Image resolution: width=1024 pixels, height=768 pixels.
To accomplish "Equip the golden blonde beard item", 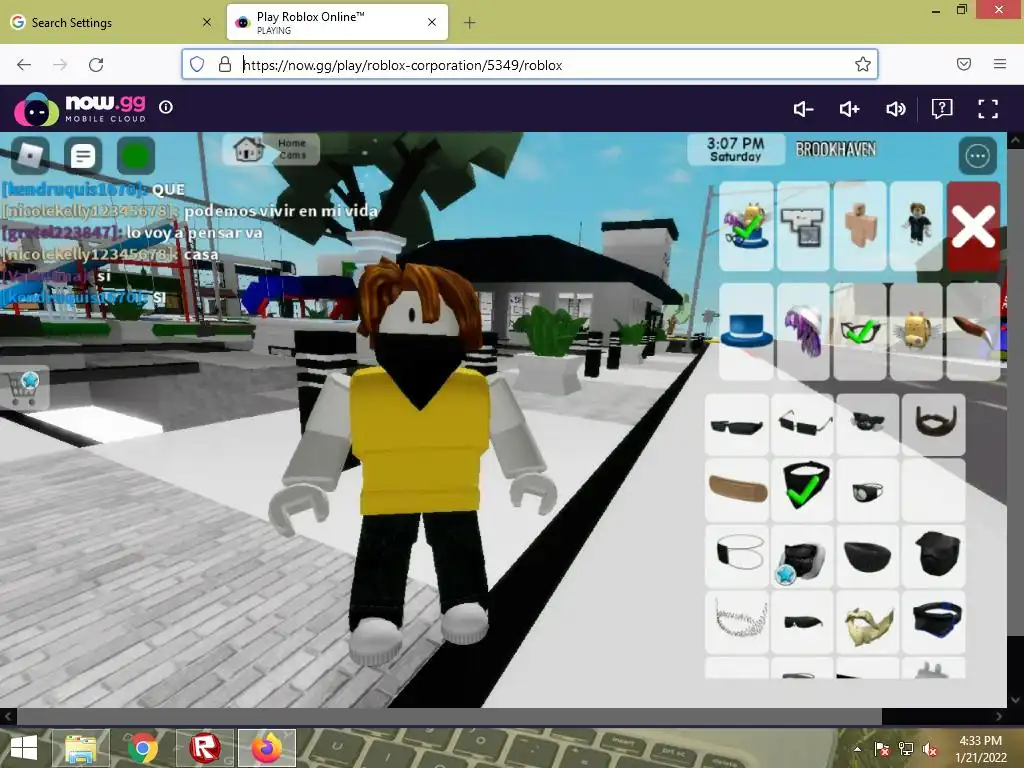I will tap(868, 622).
